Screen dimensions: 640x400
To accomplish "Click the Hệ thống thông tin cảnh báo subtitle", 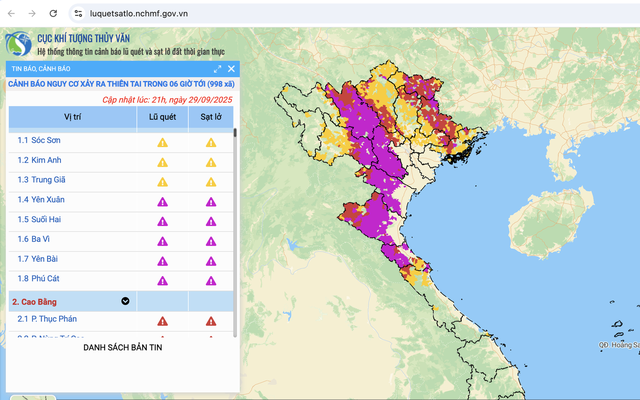I will coord(131,52).
